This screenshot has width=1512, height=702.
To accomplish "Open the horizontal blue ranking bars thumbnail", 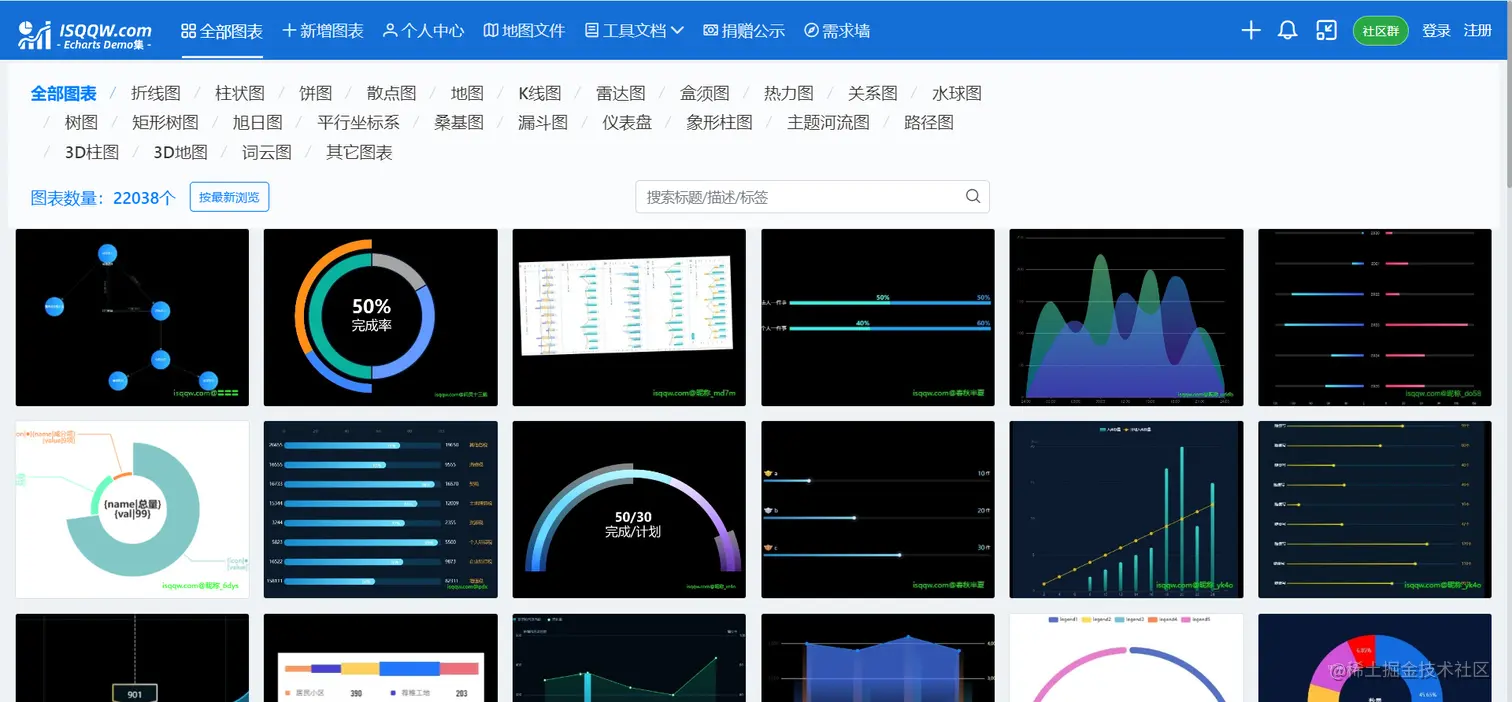I will click(x=381, y=509).
